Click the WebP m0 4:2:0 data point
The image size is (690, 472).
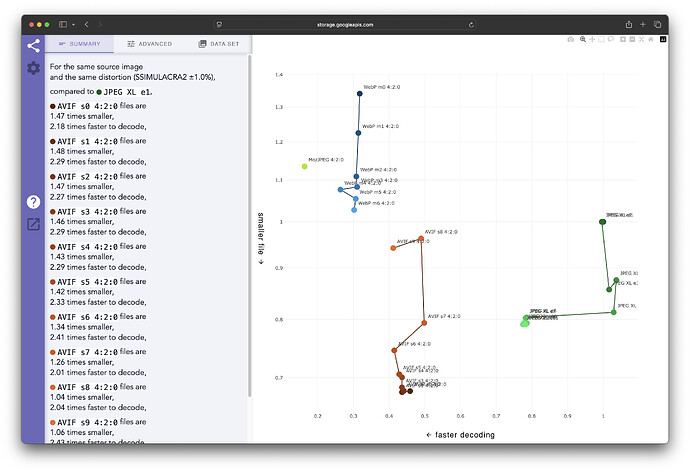(360, 94)
